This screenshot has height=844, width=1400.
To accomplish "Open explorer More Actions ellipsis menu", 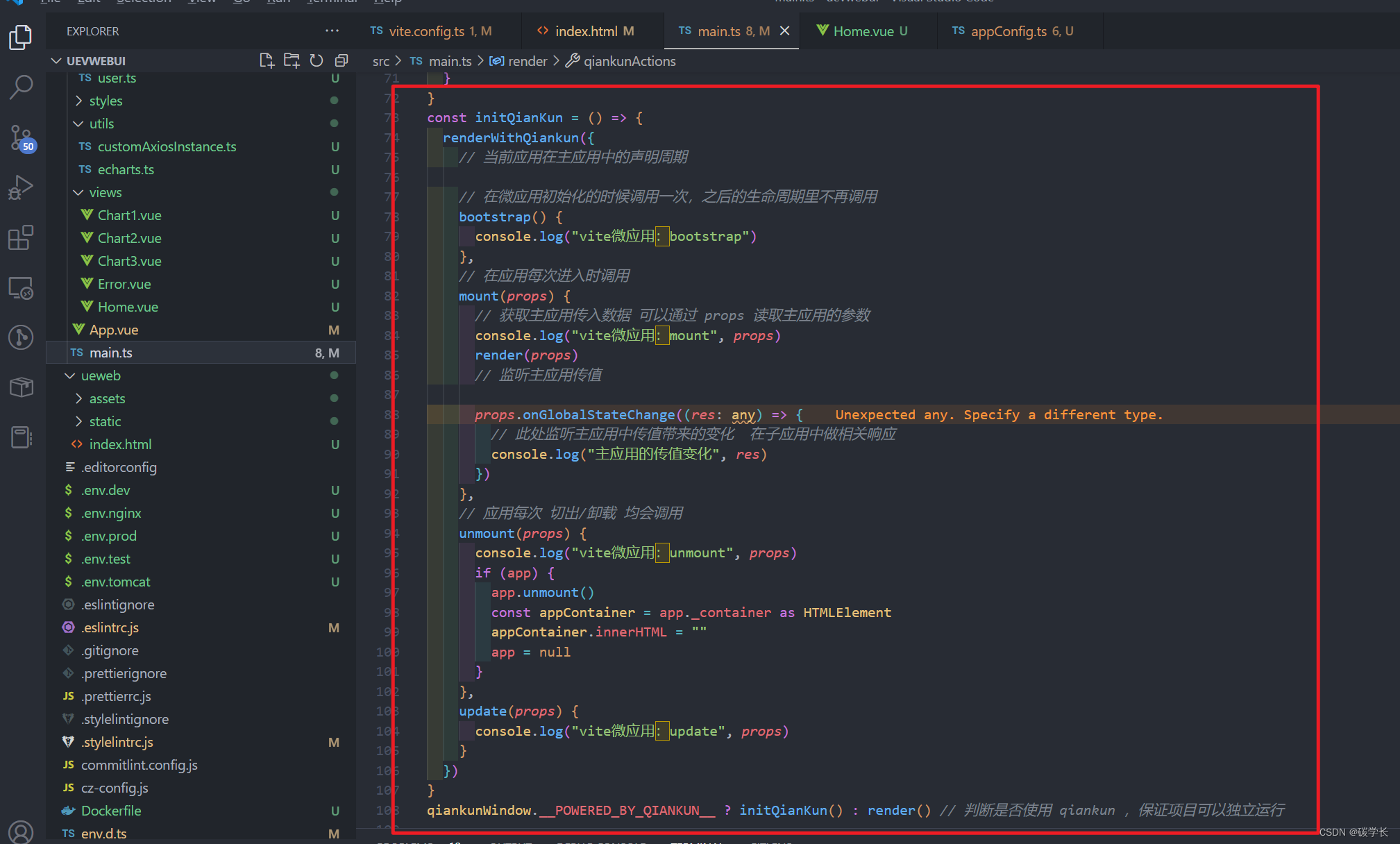I will coord(332,31).
